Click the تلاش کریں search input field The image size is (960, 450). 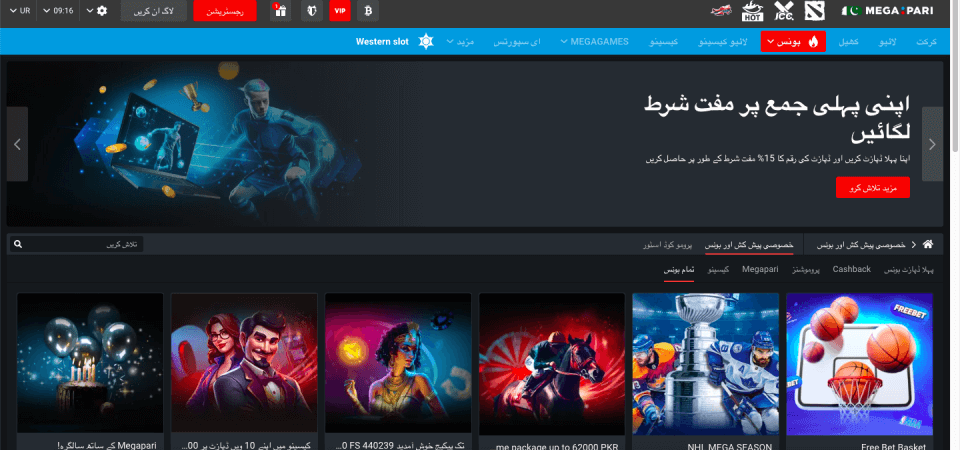pos(76,244)
